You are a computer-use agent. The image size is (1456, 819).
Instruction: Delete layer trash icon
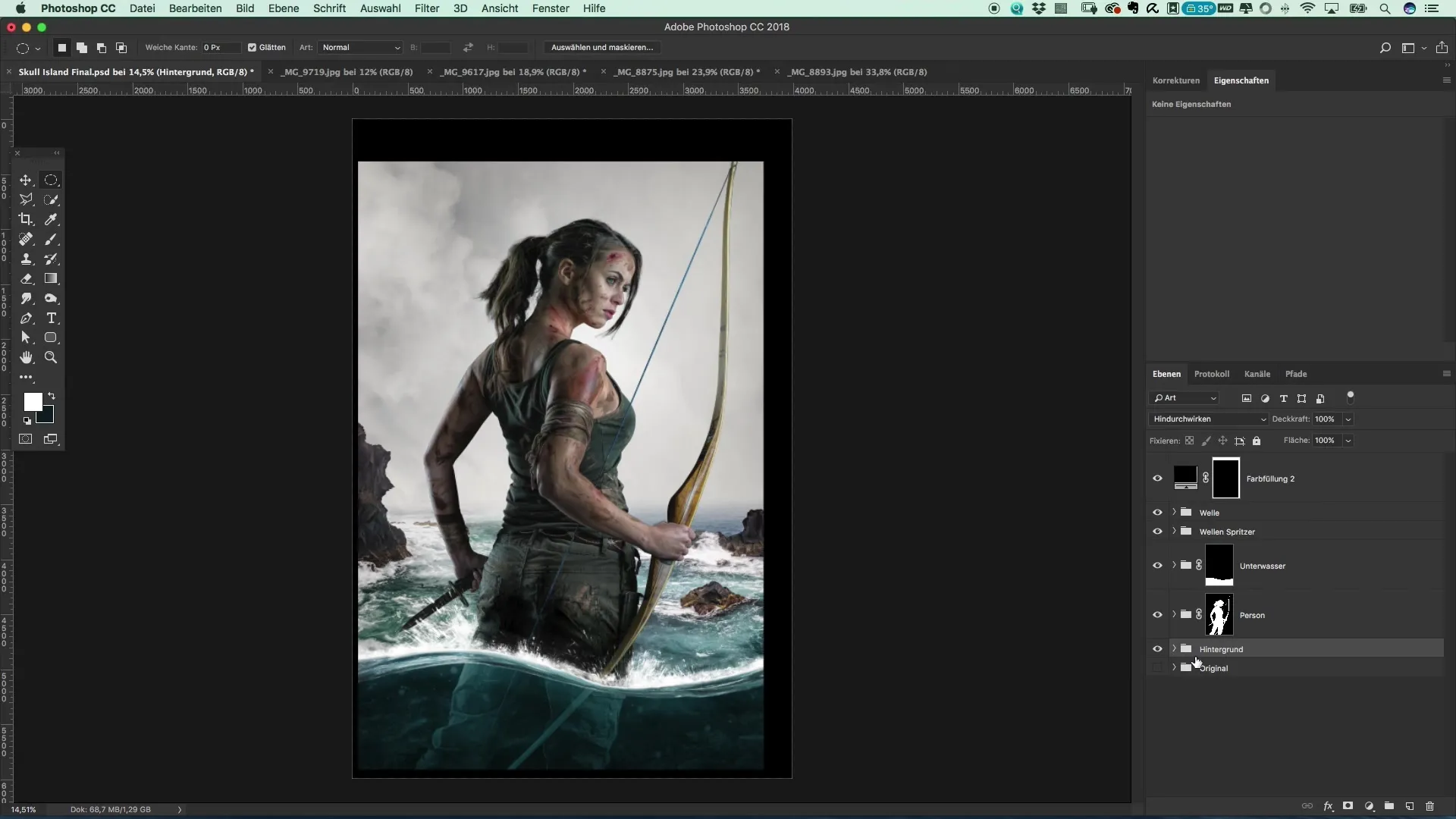pos(1430,806)
